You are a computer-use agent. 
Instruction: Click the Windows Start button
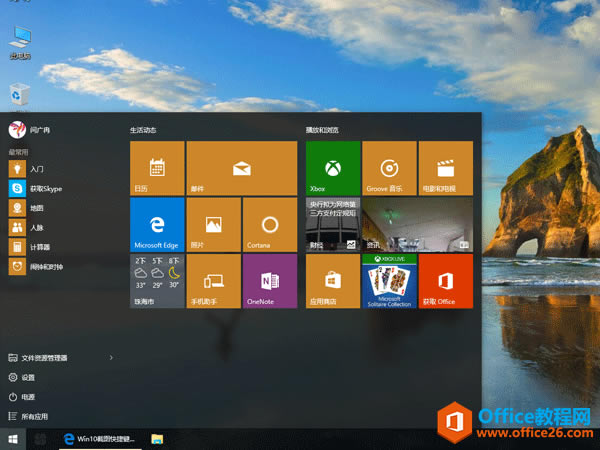pos(13,439)
